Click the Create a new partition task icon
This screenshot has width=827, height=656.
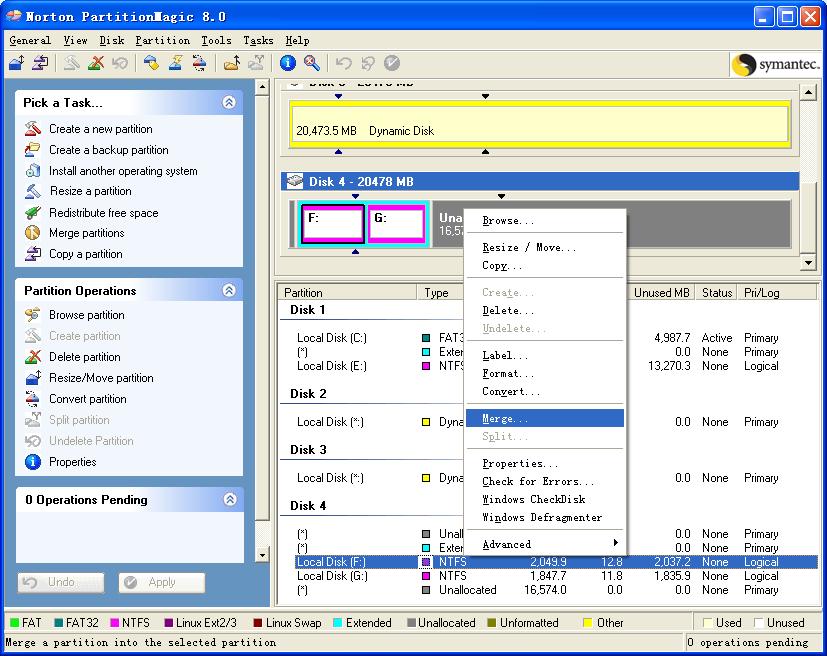tap(33, 129)
